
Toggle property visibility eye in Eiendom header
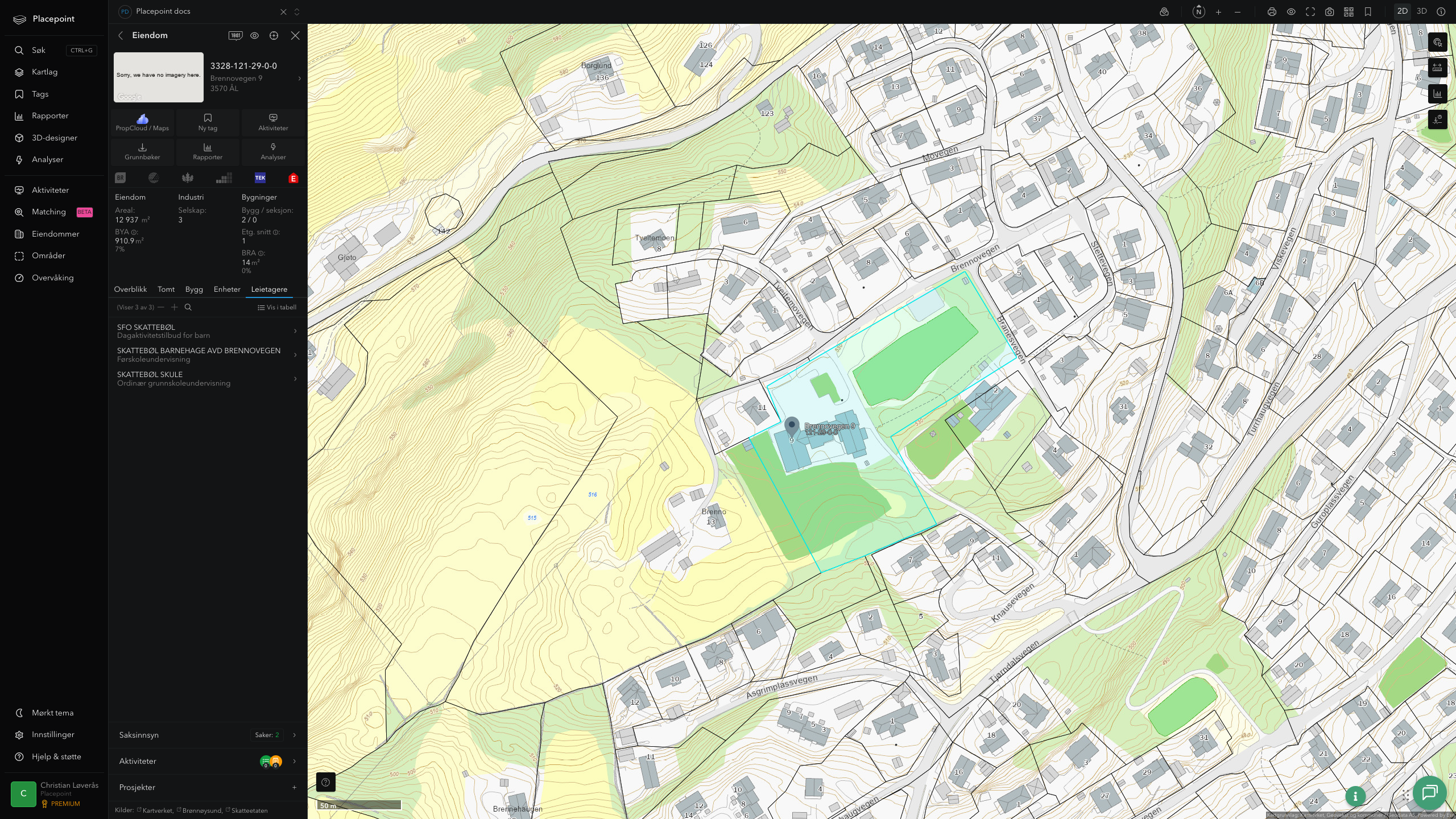254,35
